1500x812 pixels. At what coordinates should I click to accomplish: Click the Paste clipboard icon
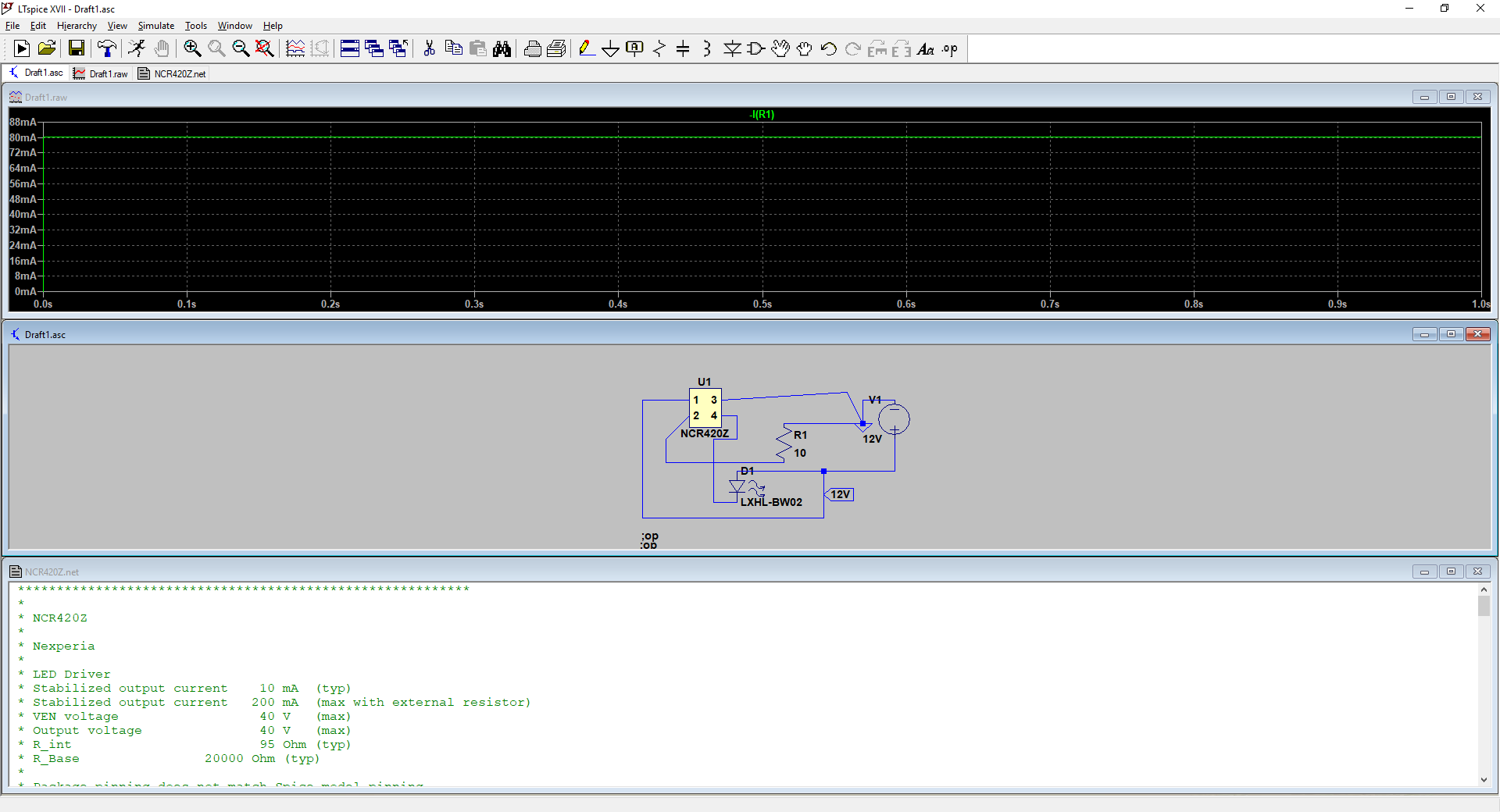(477, 49)
